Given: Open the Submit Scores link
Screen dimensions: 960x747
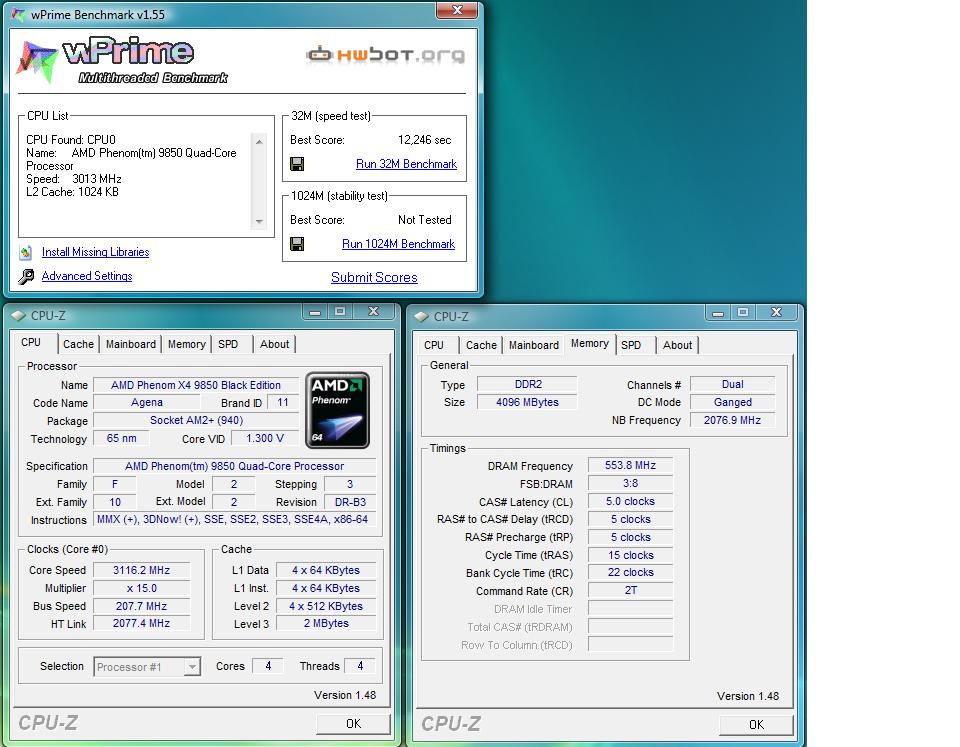Looking at the screenshot, I should (x=374, y=277).
